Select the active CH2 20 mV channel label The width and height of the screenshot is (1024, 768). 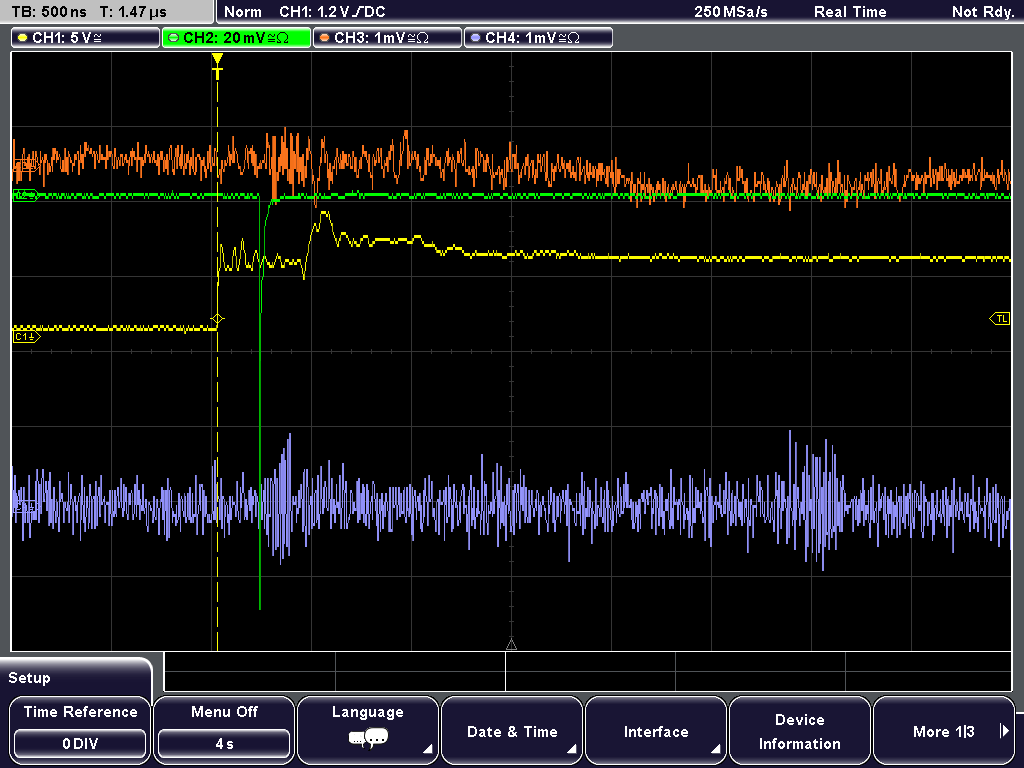pyautogui.click(x=236, y=38)
